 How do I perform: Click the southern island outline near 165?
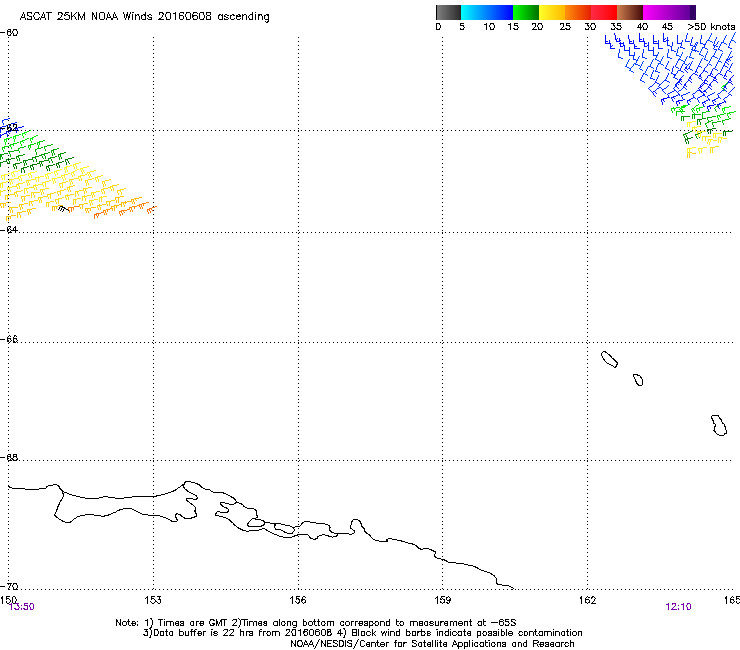[719, 425]
